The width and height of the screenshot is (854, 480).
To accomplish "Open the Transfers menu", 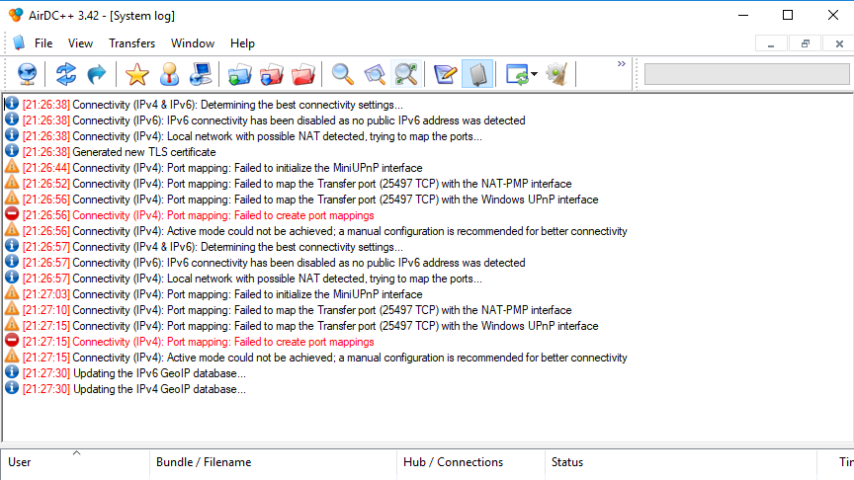I will (x=132, y=43).
